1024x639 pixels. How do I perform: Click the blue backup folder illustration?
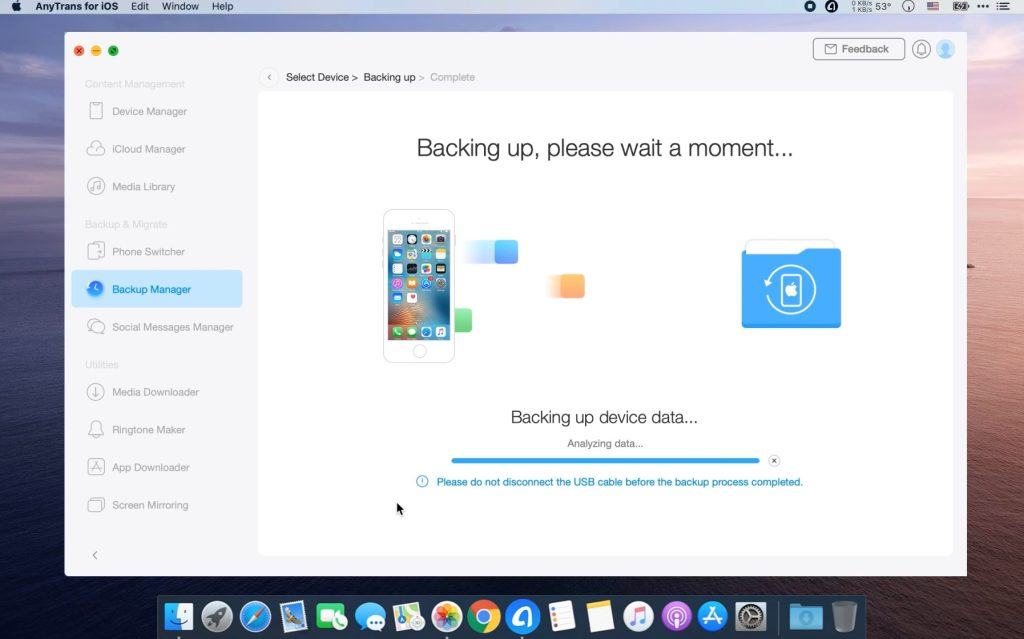pos(791,284)
